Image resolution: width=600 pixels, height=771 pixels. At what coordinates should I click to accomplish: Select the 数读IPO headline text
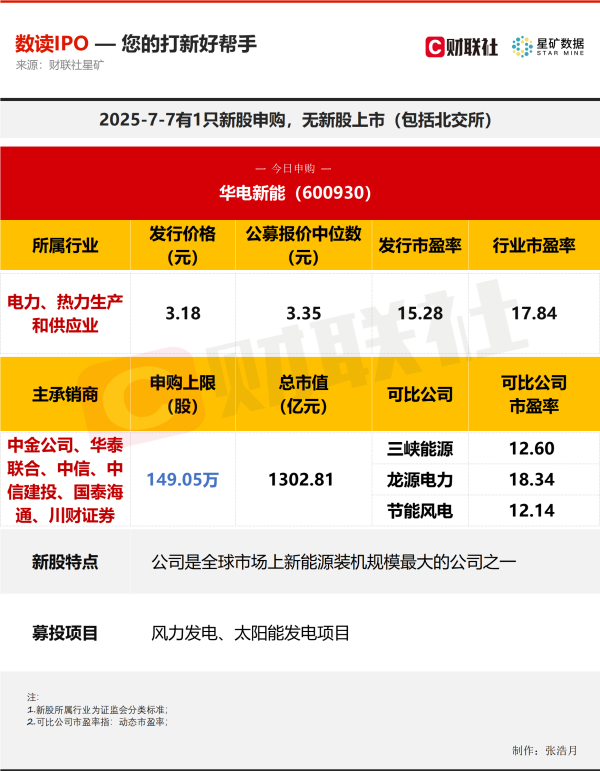[52, 44]
